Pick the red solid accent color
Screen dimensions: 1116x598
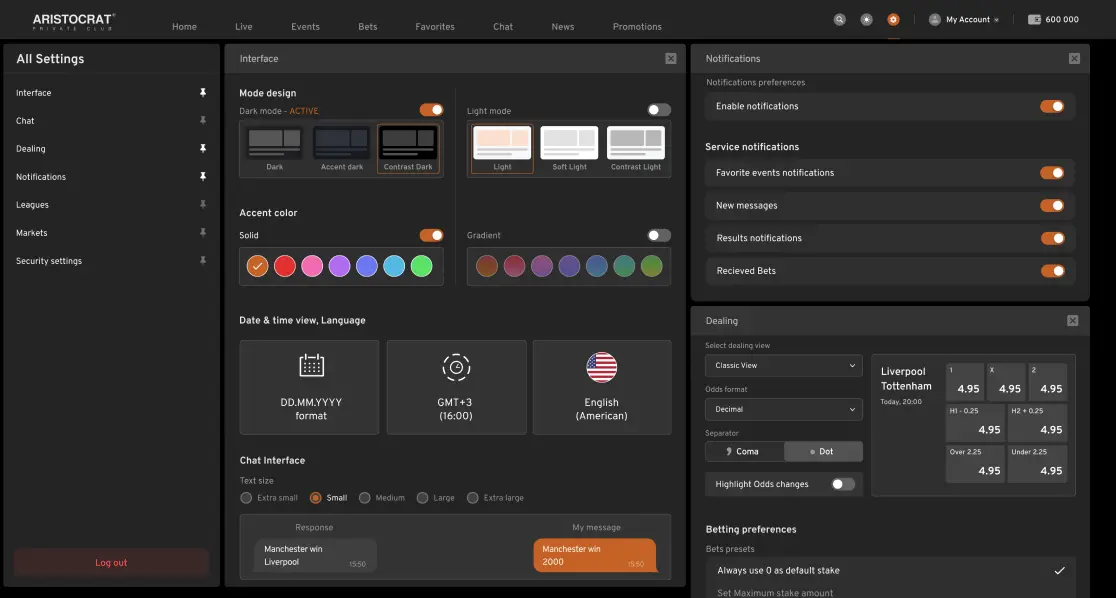click(x=285, y=266)
